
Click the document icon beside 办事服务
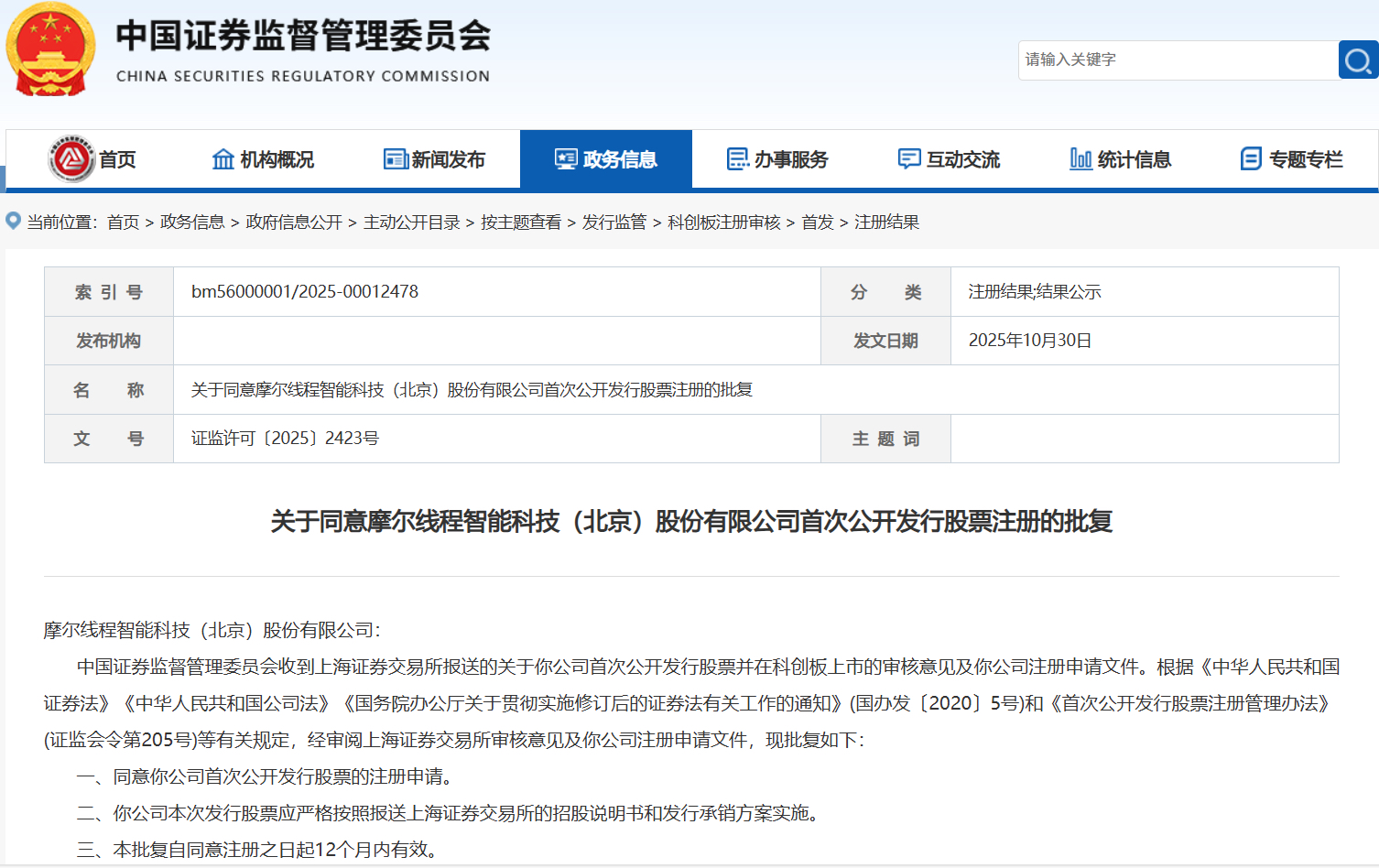point(738,159)
